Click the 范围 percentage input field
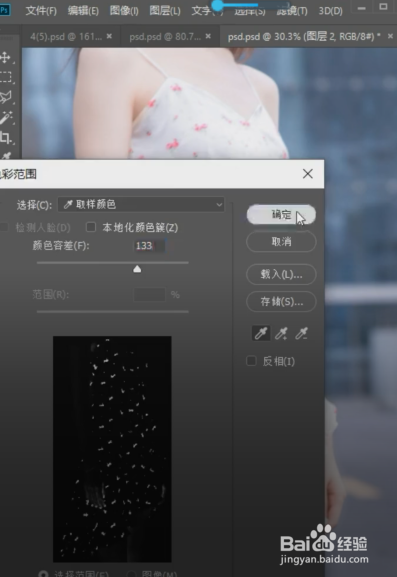Image resolution: width=397 pixels, height=577 pixels. pos(149,294)
